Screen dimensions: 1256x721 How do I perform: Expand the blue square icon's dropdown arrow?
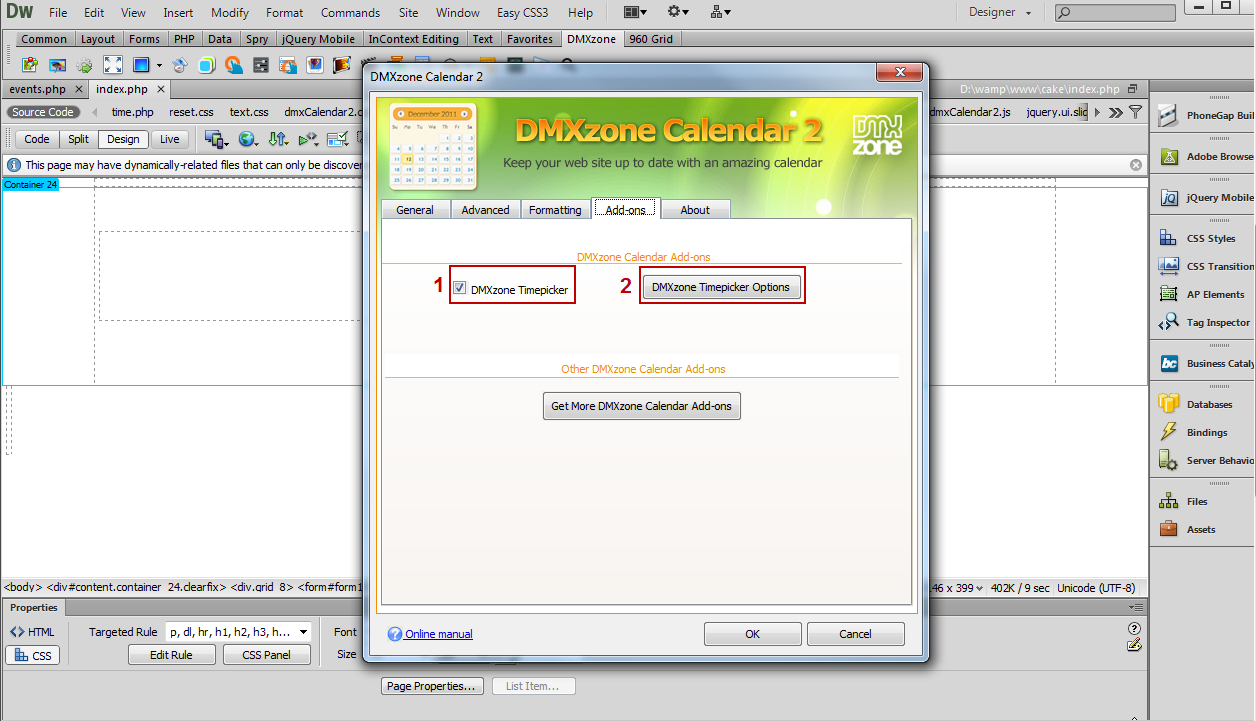[x=159, y=66]
